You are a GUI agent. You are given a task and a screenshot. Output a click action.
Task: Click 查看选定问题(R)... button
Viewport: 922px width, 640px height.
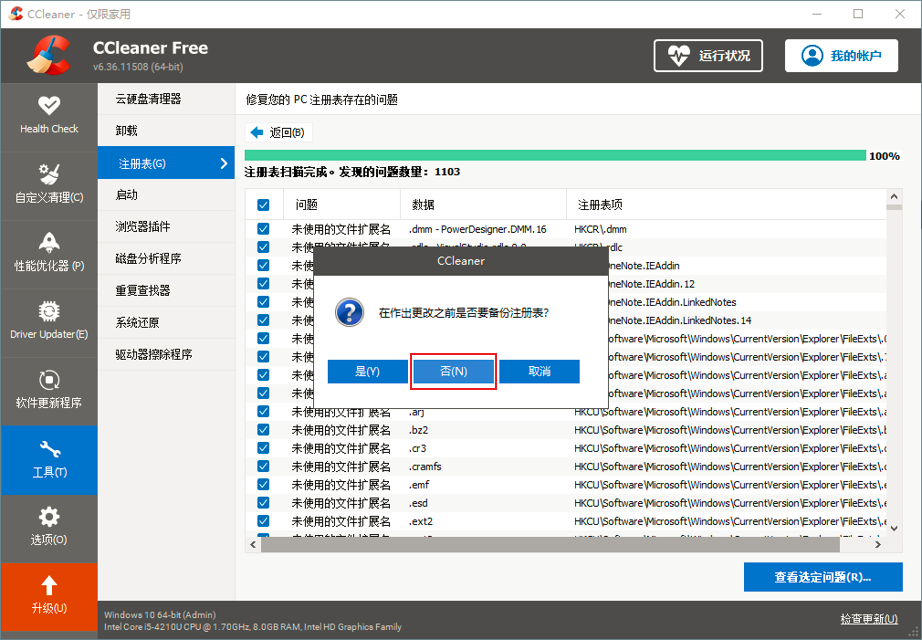coord(823,577)
